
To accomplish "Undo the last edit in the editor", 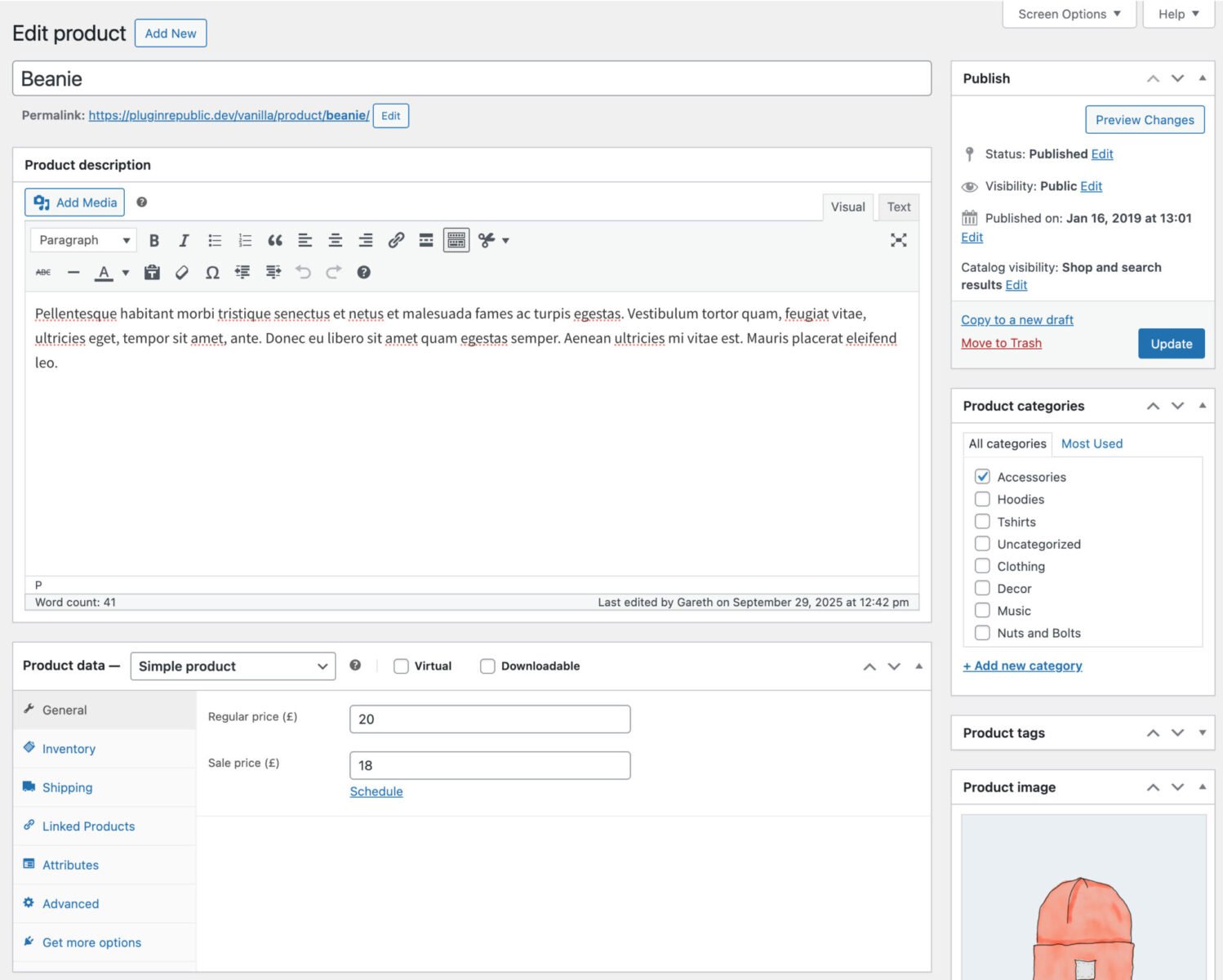I will (304, 272).
